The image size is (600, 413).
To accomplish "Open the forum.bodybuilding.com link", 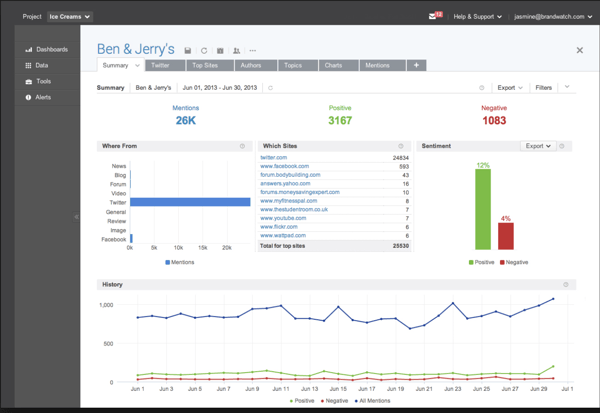I will point(290,175).
